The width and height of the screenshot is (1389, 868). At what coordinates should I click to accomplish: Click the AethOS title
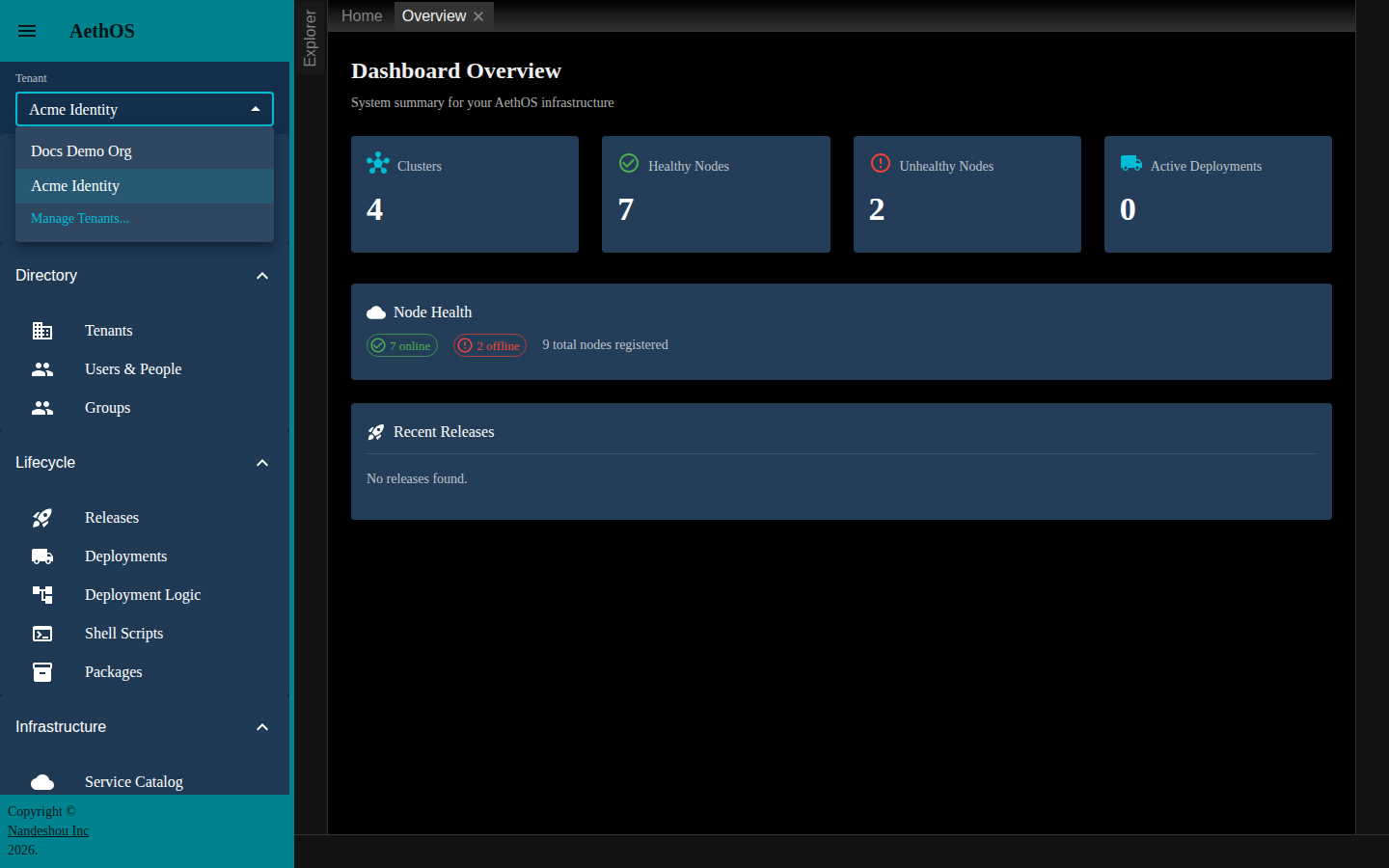pyautogui.click(x=102, y=31)
